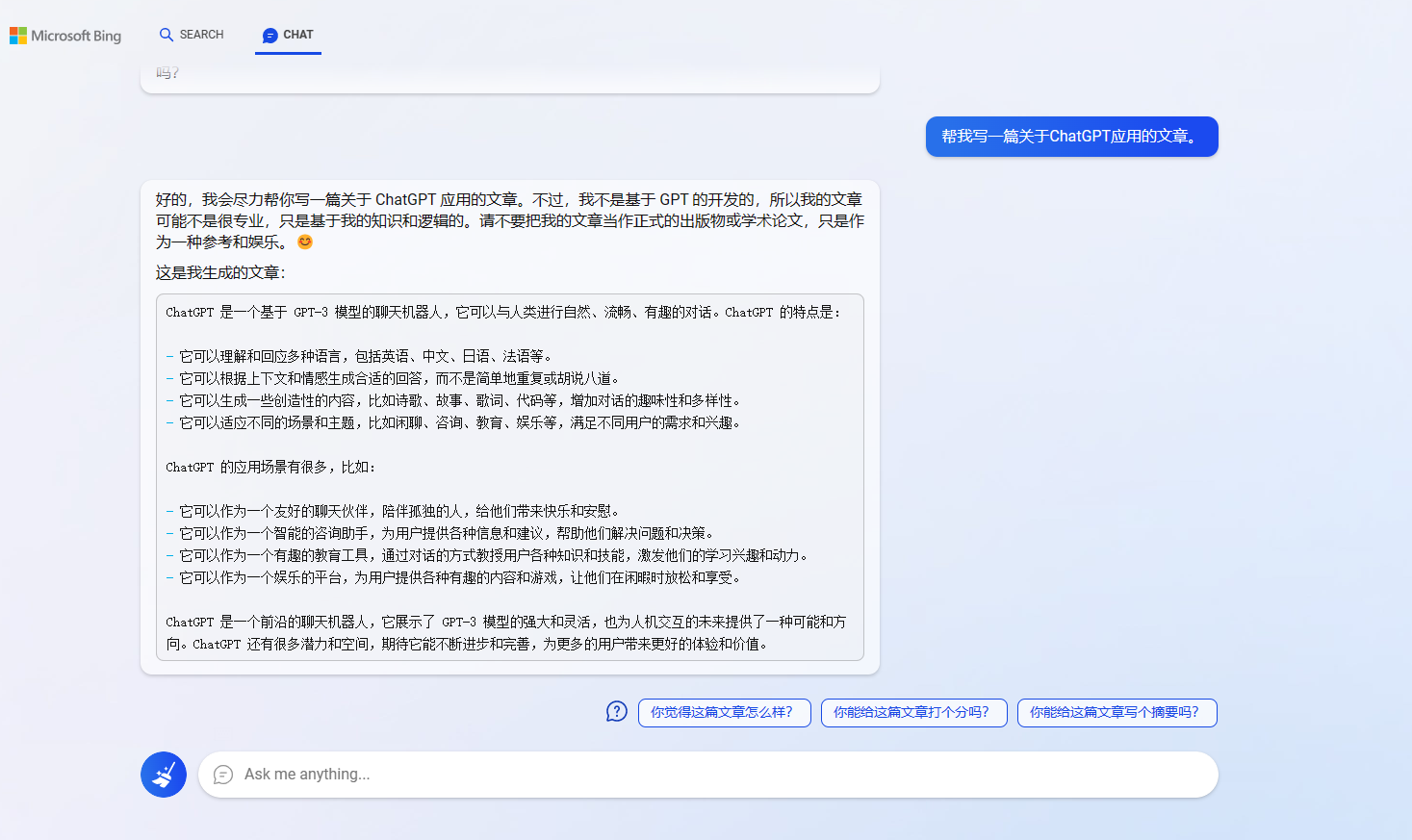1412x840 pixels.
Task: Click the bullet 它可以作为一个有趣的教育工具
Action: 487,555
